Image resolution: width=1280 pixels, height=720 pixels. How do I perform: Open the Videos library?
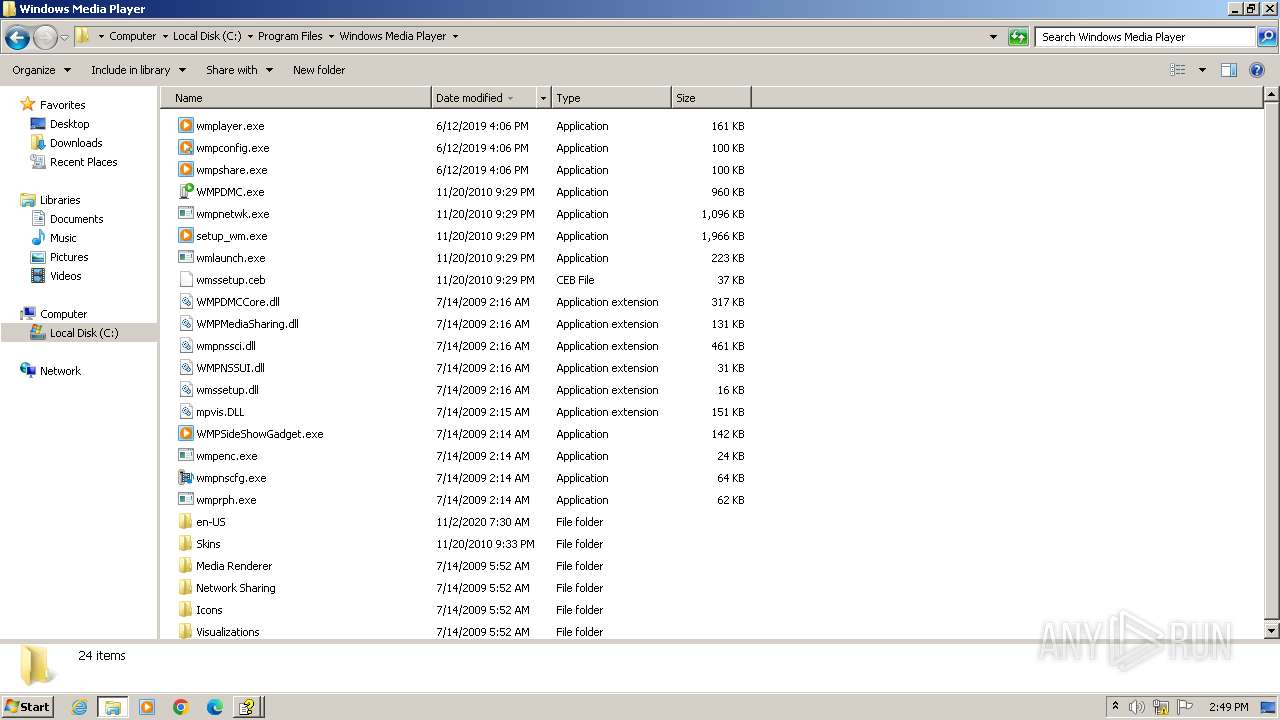click(65, 276)
